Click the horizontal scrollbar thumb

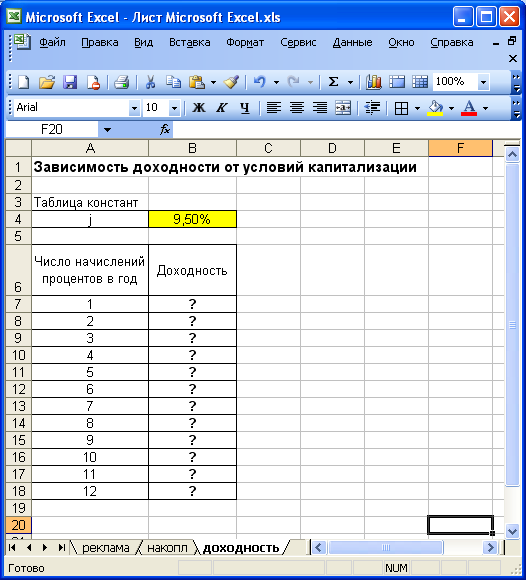pos(385,547)
